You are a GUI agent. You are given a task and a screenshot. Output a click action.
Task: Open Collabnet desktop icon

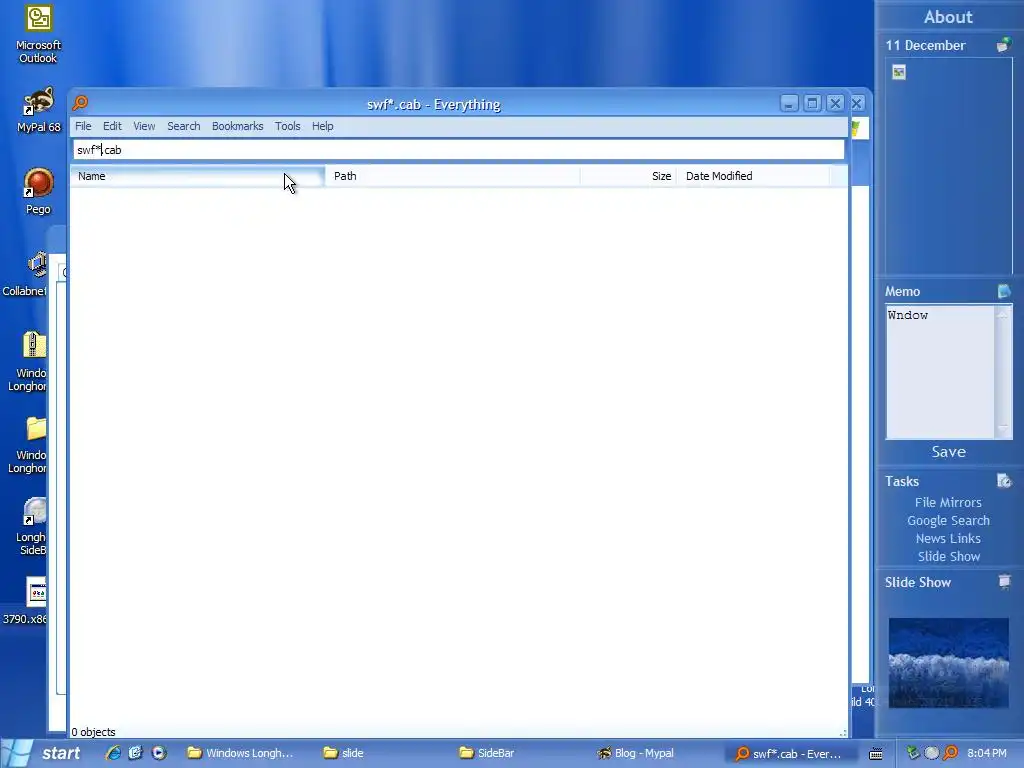pyautogui.click(x=26, y=274)
